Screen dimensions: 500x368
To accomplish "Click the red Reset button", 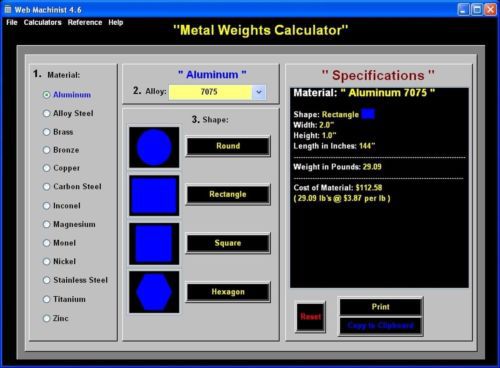I will pos(310,317).
